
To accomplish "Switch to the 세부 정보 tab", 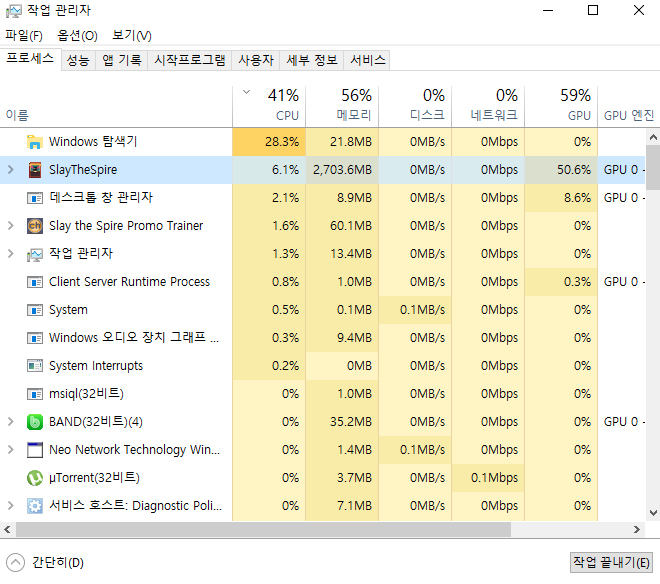I will [x=312, y=60].
